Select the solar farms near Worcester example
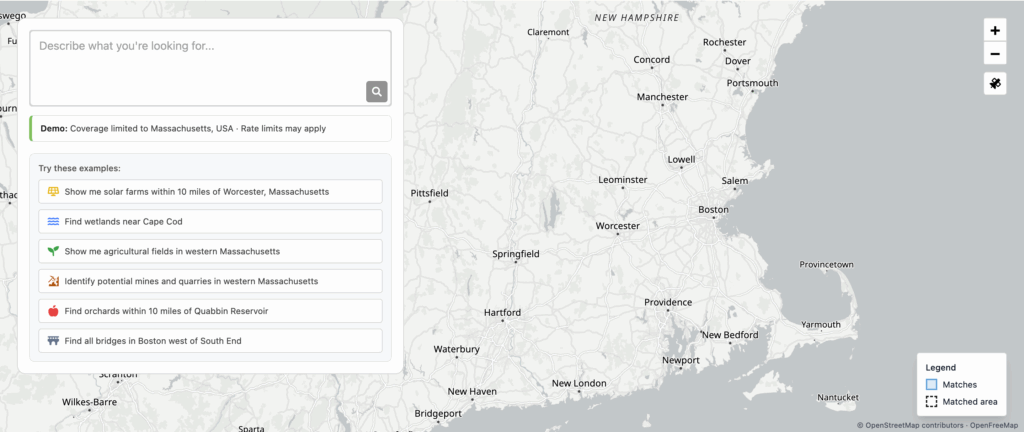Screen dimensions: 1024x432 click(210, 191)
